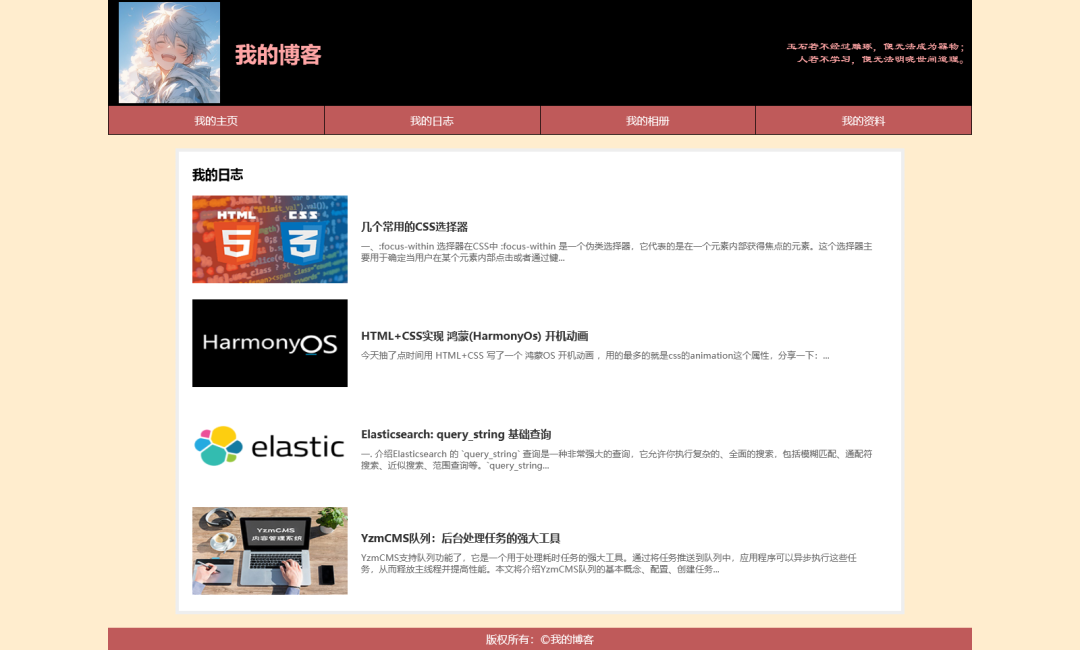This screenshot has height=650, width=1080.
Task: Go to the 我的相册 tab
Action: coord(647,121)
